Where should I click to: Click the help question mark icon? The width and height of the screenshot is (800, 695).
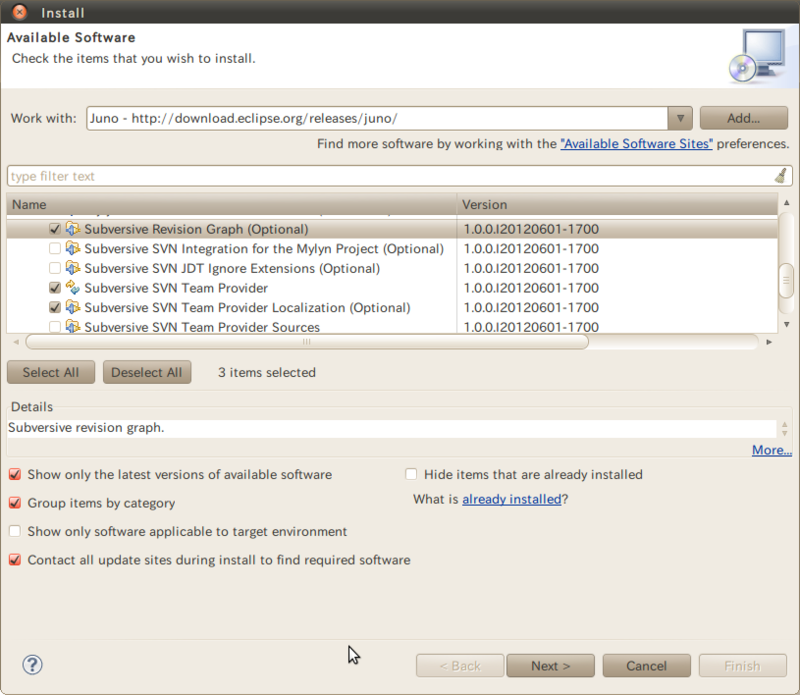coord(32,664)
